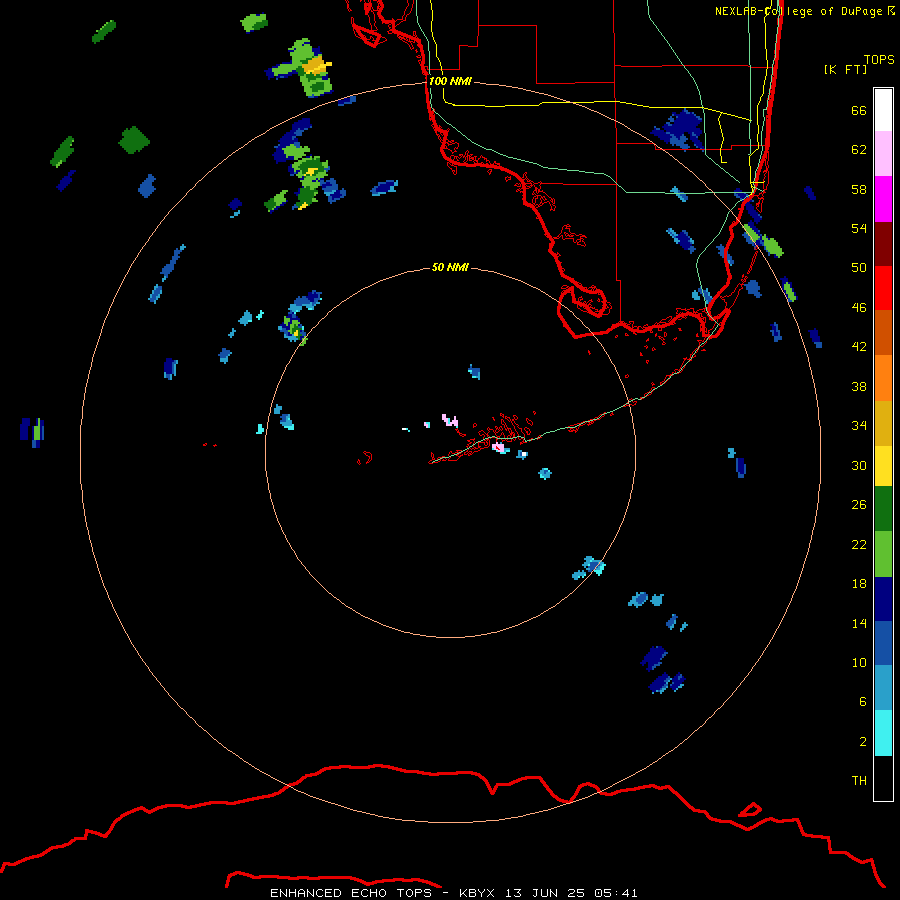
Task: Click the "TH" threshold label
Action: coord(859,781)
